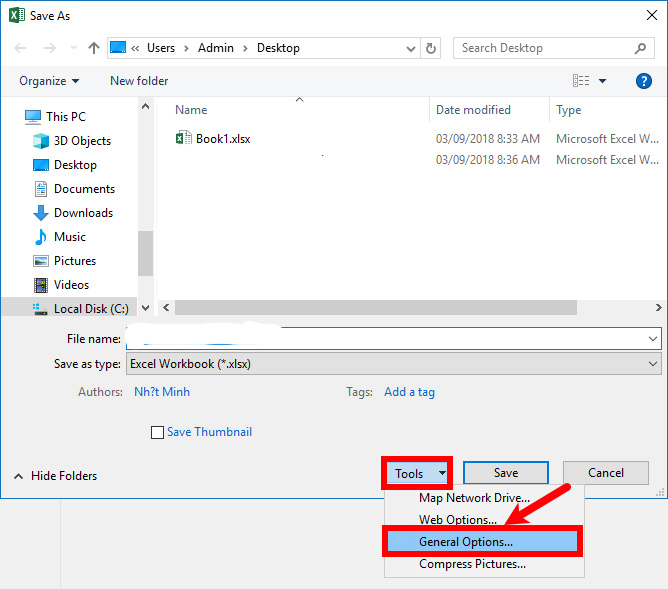Go forward using the forward arrow
Viewport: 668px width, 589px height.
pyautogui.click(x=50, y=48)
